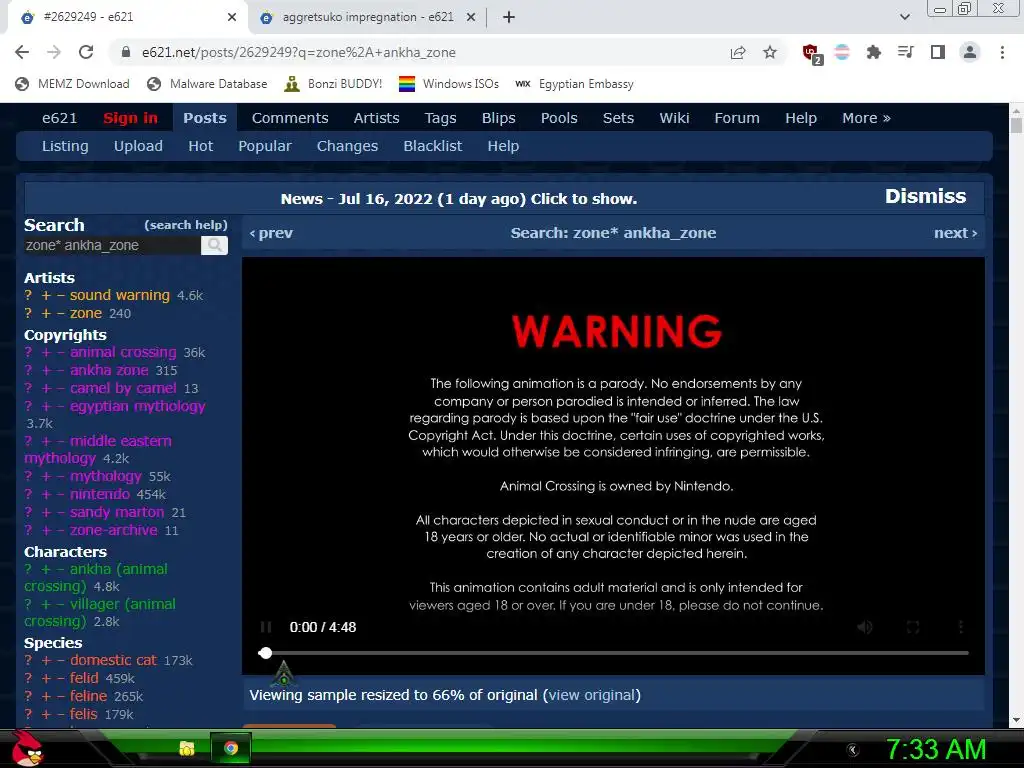Viewport: 1024px width, 768px height.
Task: Open the Extensions puzzle-piece menu
Action: 874,52
